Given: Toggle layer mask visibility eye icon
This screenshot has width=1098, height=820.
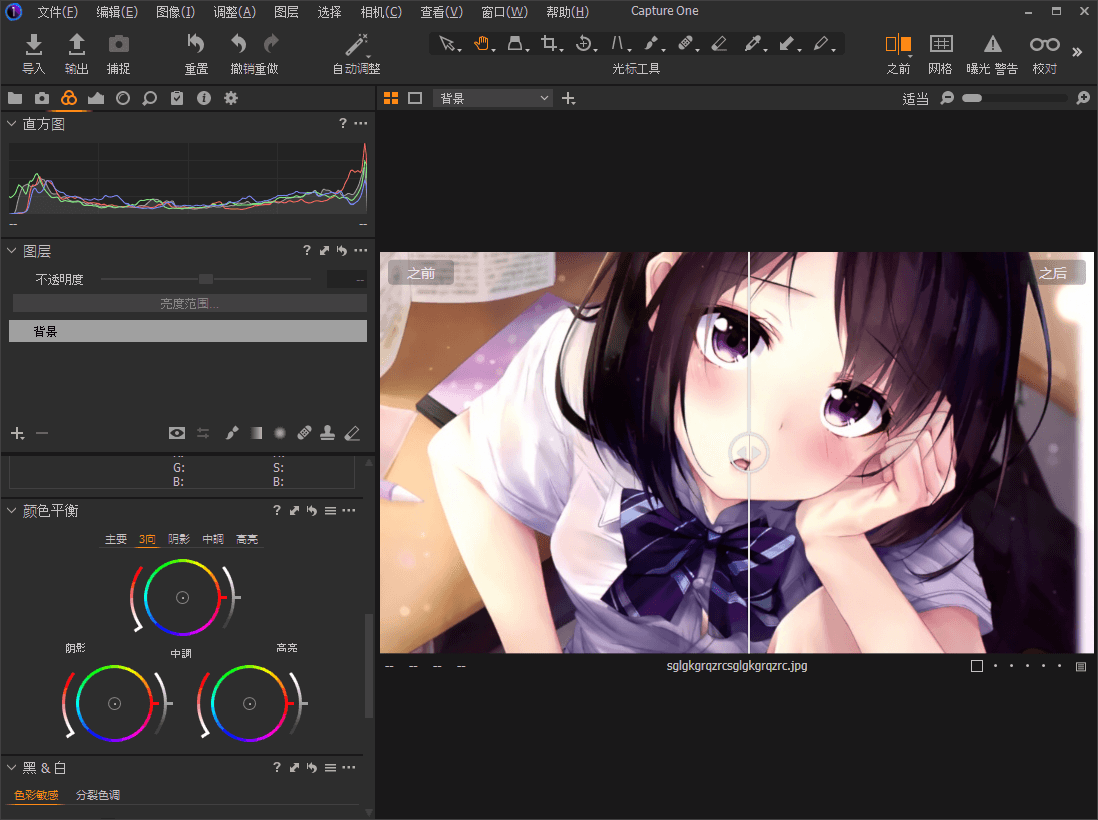Looking at the screenshot, I should 176,433.
